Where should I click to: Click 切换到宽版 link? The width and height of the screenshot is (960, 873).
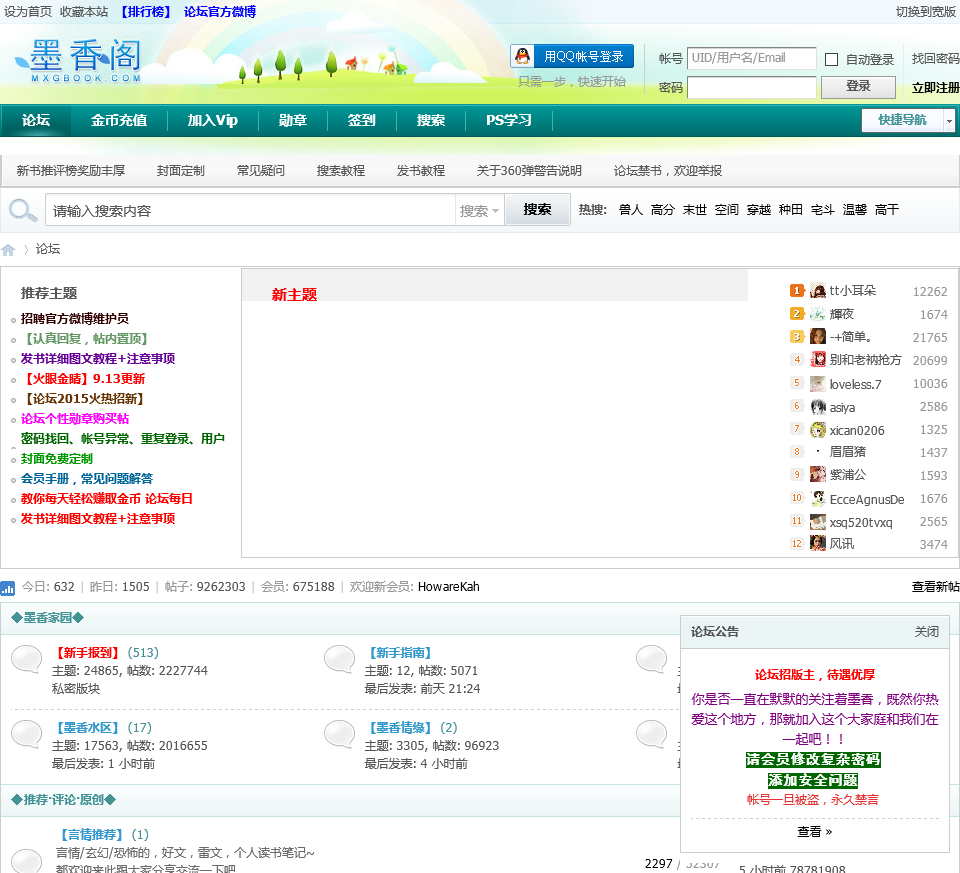point(926,12)
